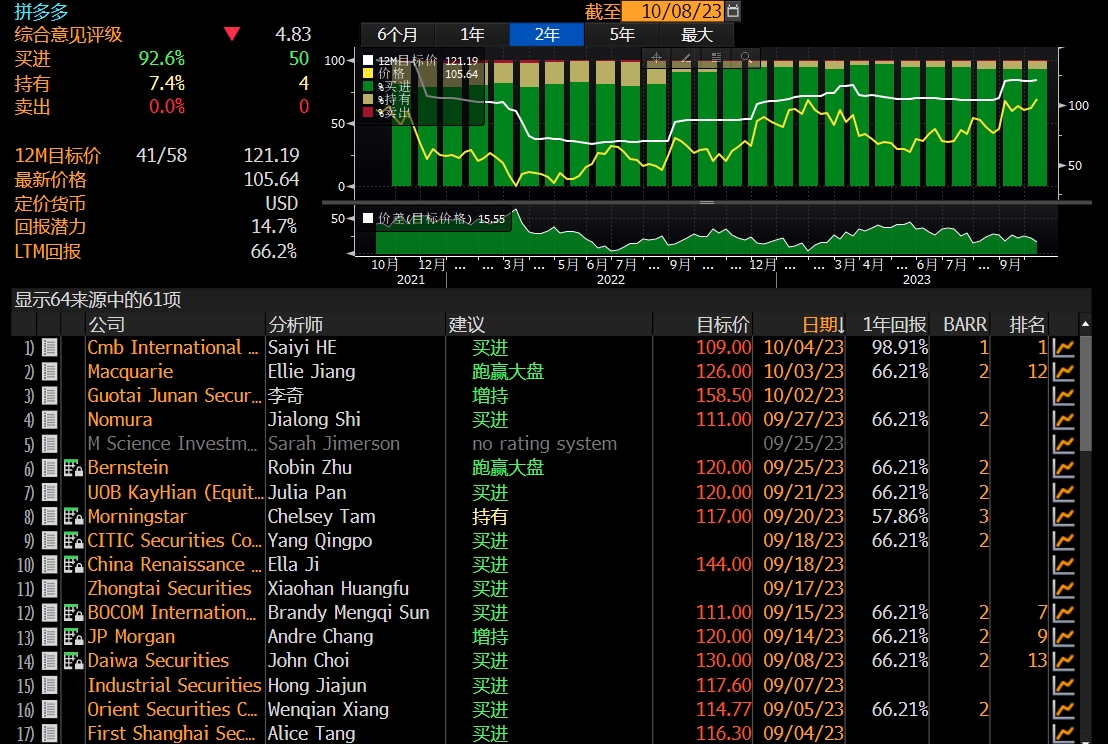Screen dimensions: 1108x744
Task: Click the 截至 date field showing 10/08/23
Action: pyautogui.click(x=673, y=11)
